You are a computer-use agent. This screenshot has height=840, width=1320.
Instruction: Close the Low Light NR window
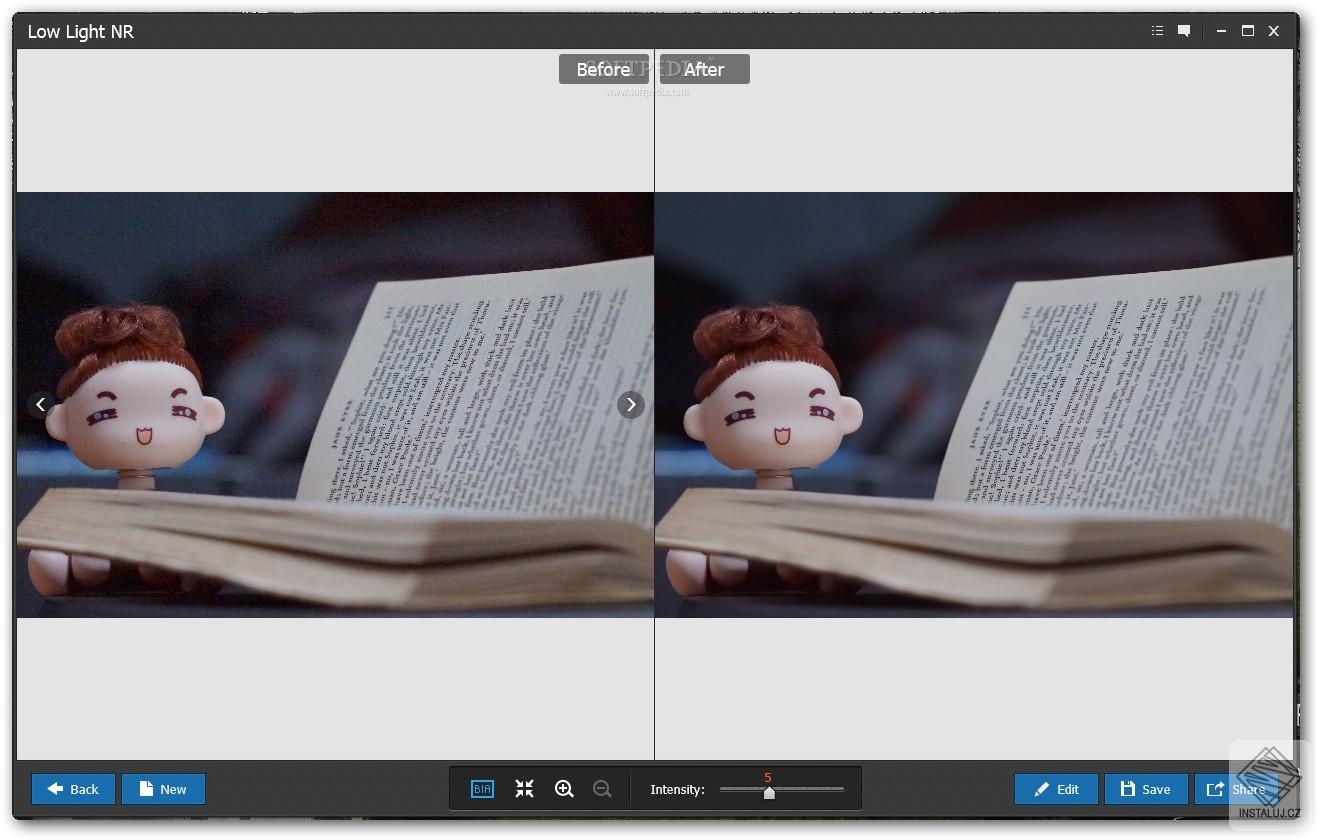pyautogui.click(x=1274, y=31)
